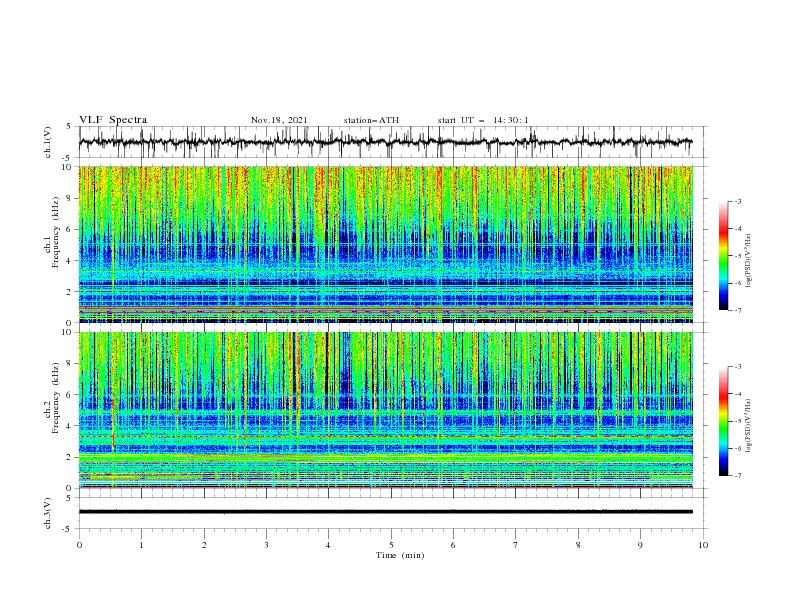792x612 pixels.
Task: Click the "-3" label on ch.2 colorbar
Action: [x=738, y=367]
